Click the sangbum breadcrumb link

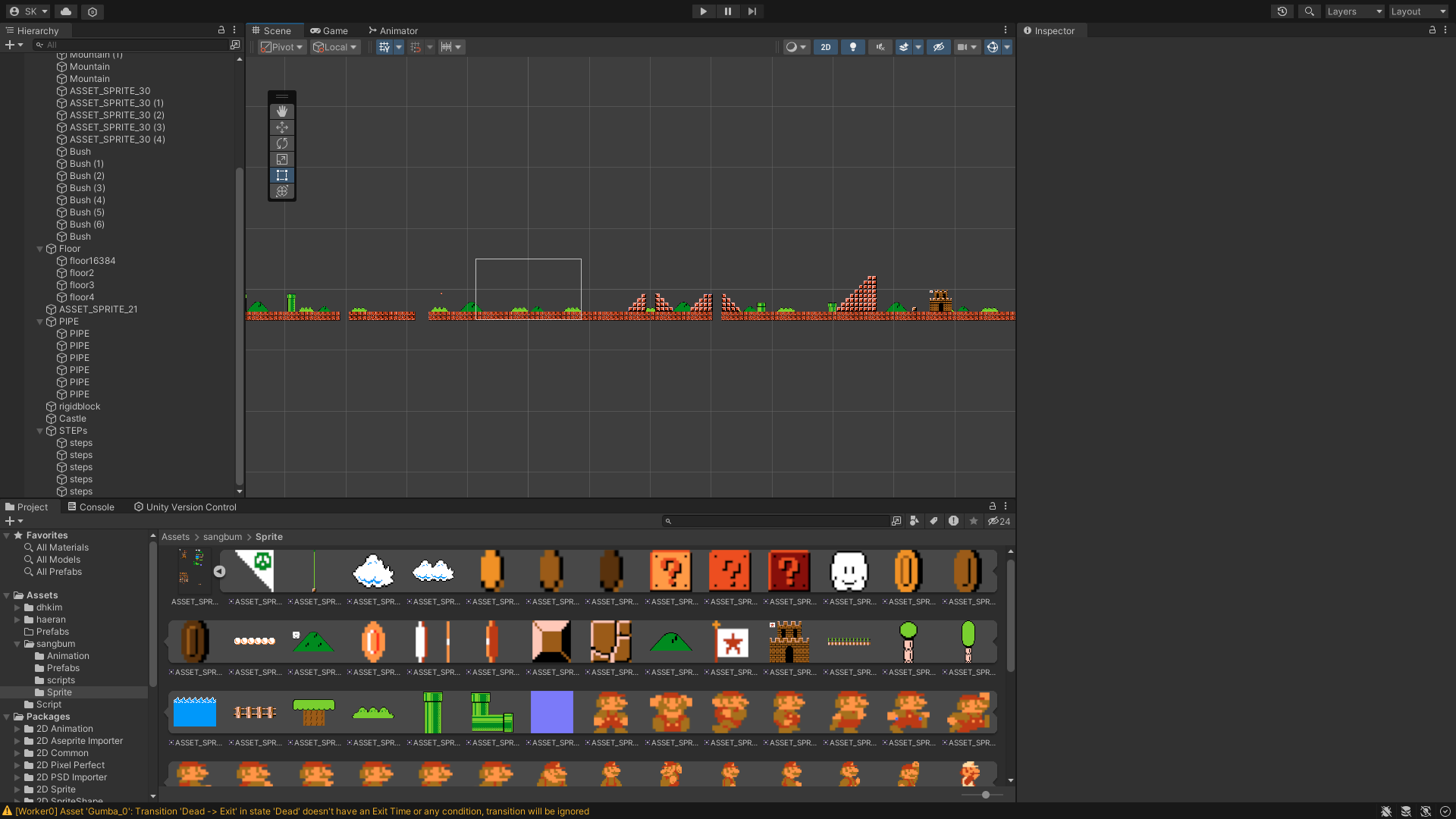222,537
